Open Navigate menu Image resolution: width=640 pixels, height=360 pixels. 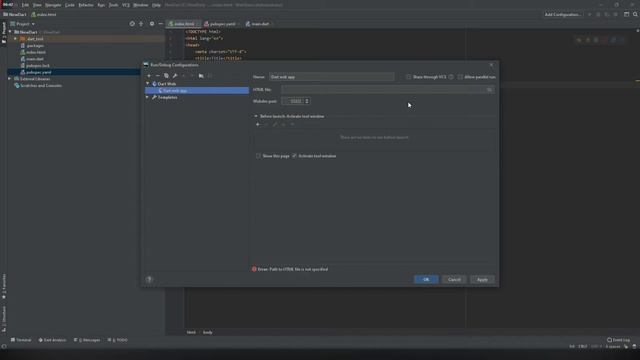(x=53, y=5)
